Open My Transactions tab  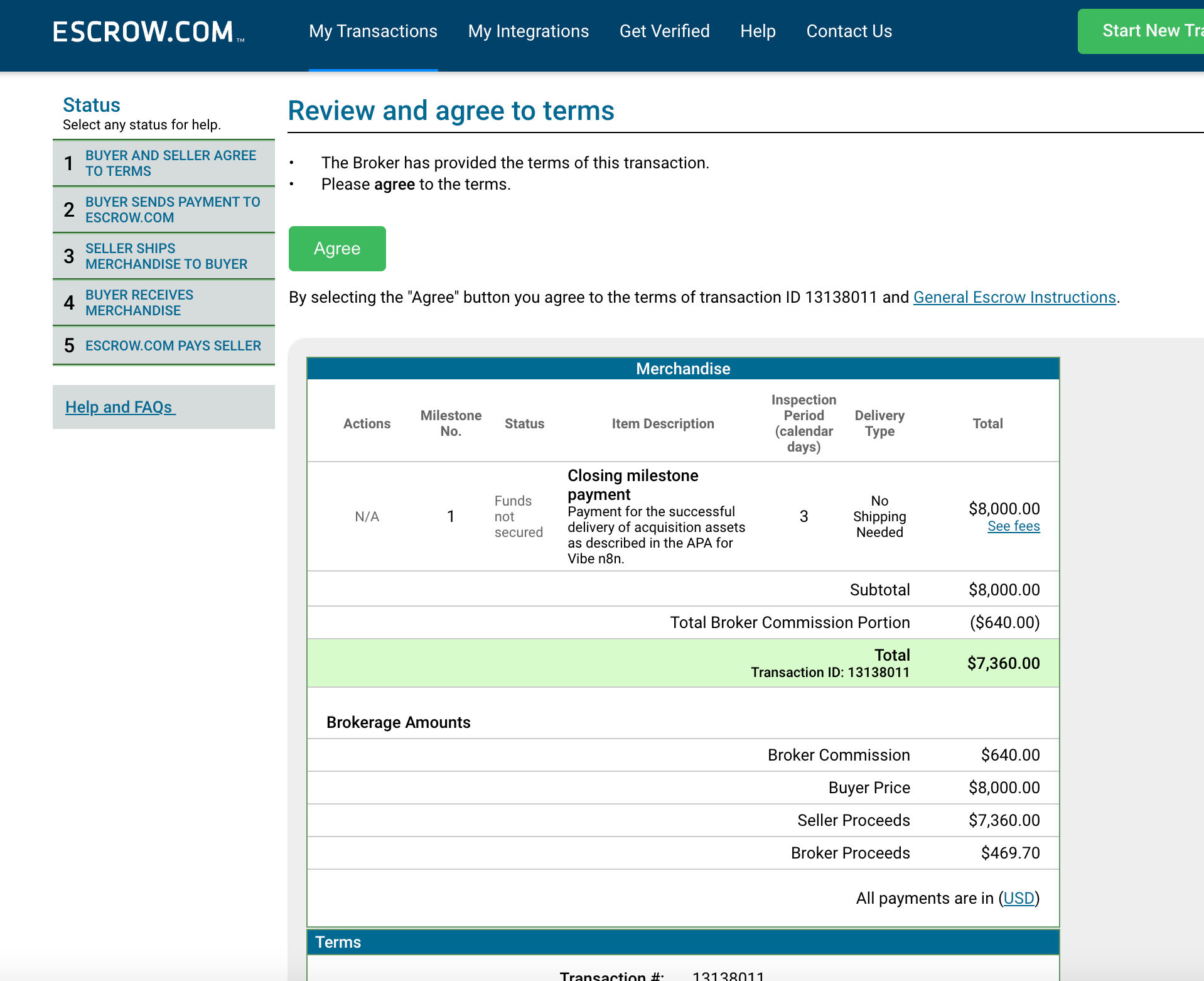click(373, 31)
